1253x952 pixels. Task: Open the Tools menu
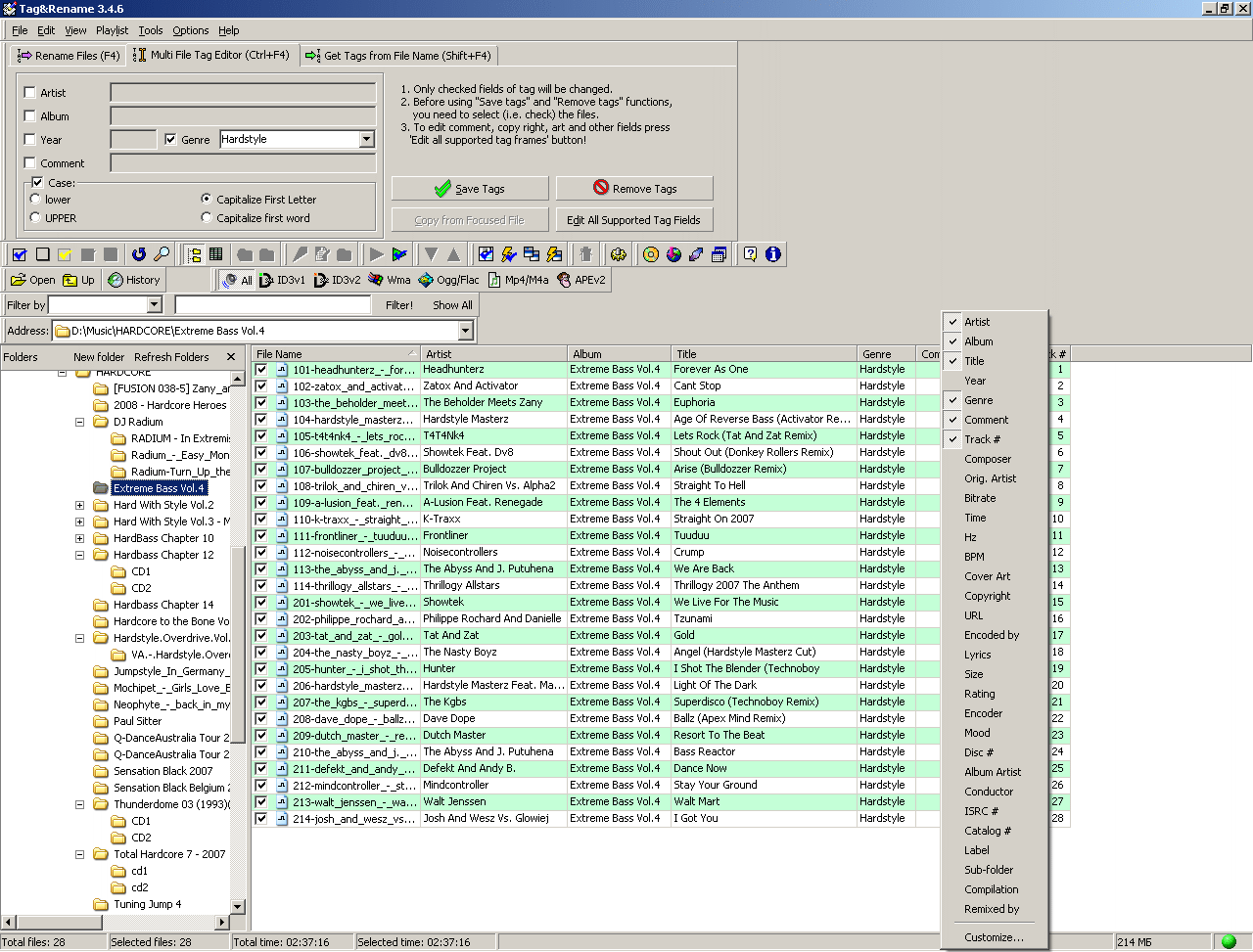coord(151,30)
